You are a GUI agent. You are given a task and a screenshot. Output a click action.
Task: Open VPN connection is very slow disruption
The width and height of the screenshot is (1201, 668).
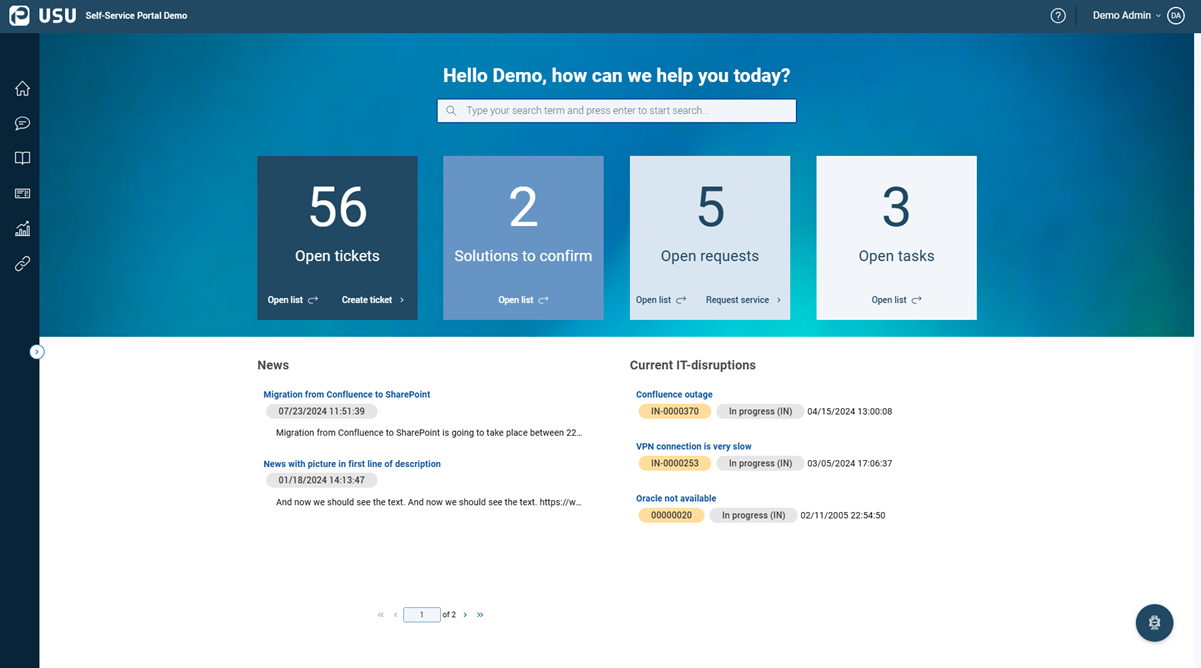point(694,447)
